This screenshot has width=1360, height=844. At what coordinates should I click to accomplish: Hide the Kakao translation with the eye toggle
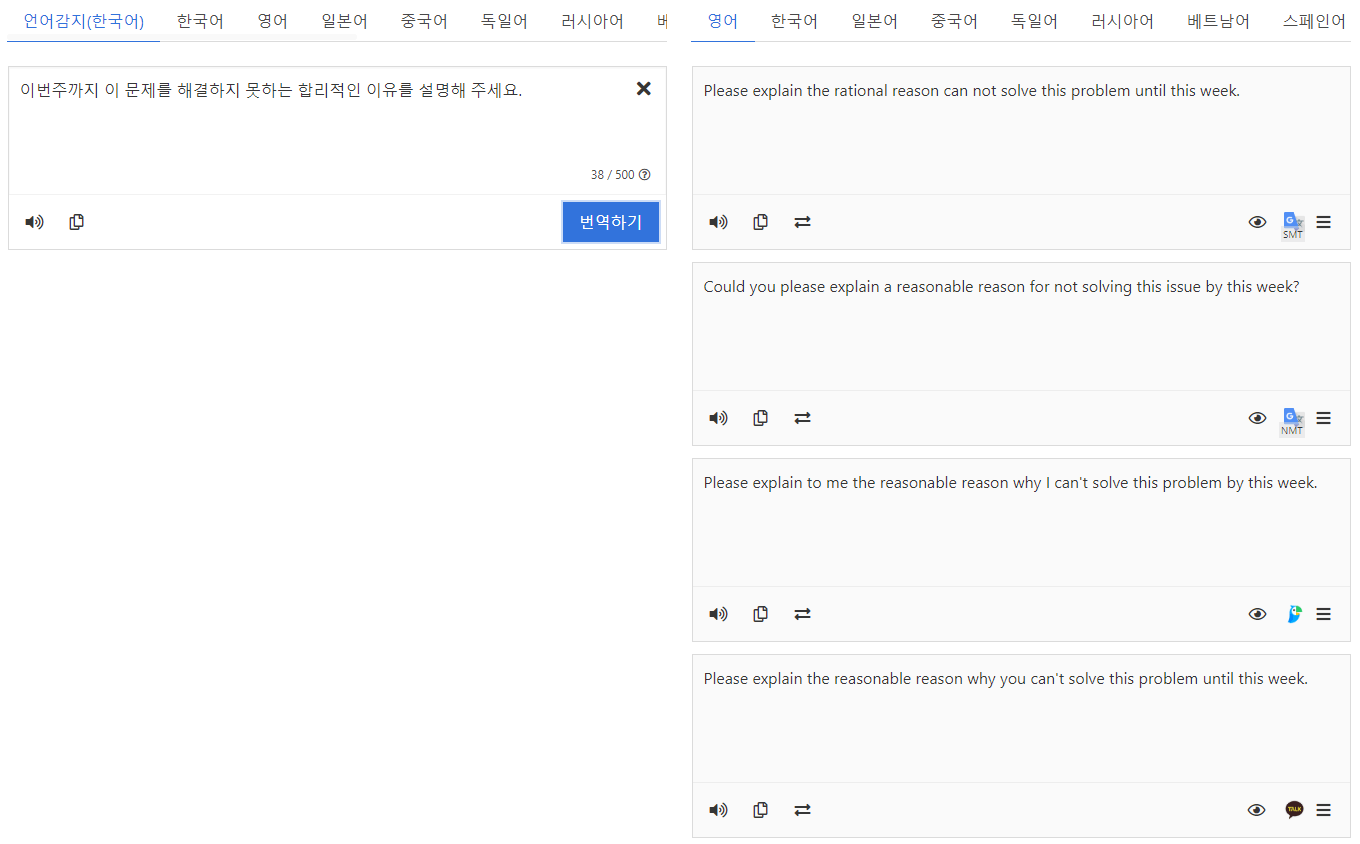coord(1257,809)
